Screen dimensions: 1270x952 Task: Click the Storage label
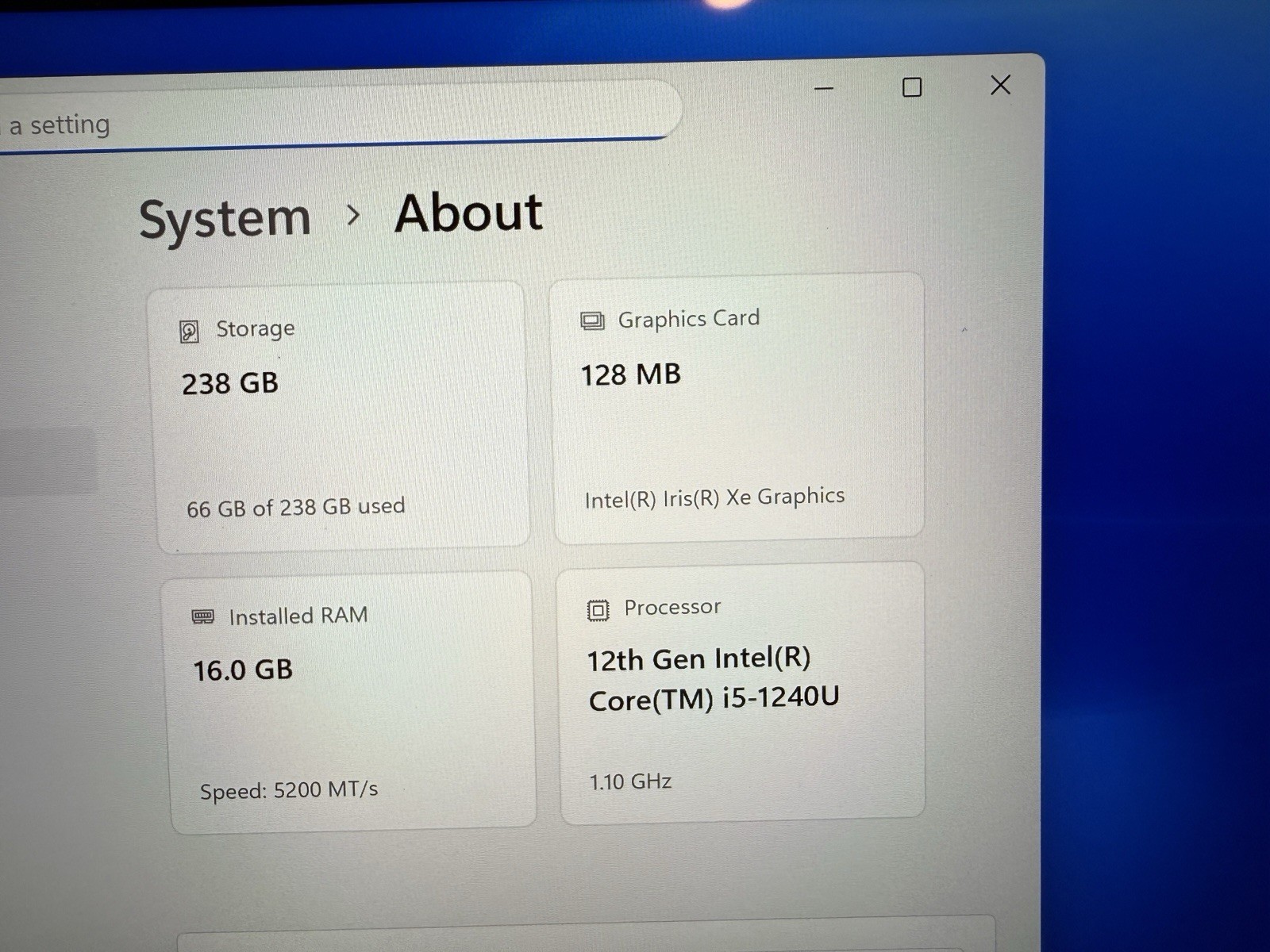click(256, 328)
